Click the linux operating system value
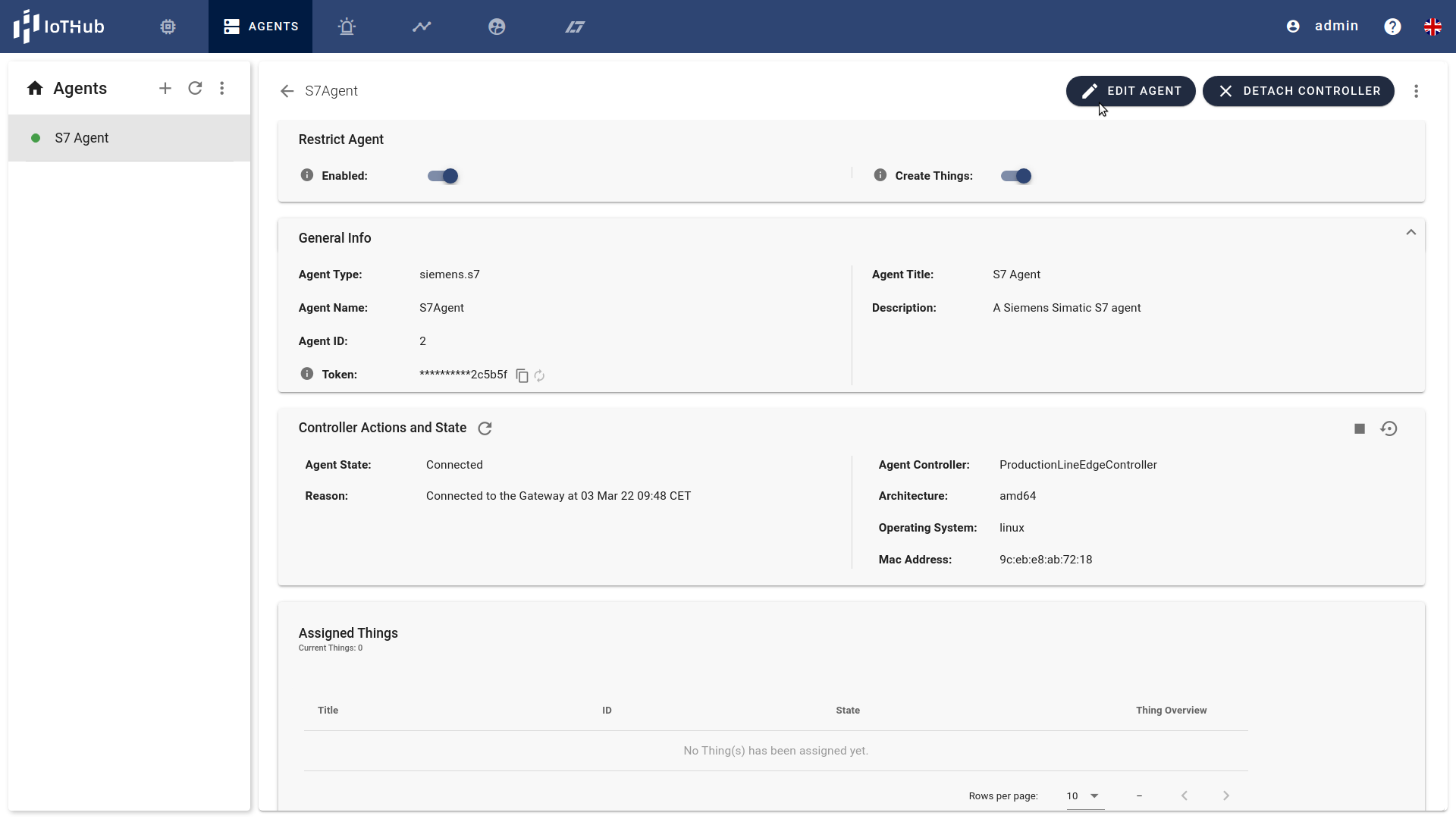Image resolution: width=1456 pixels, height=819 pixels. point(1012,528)
